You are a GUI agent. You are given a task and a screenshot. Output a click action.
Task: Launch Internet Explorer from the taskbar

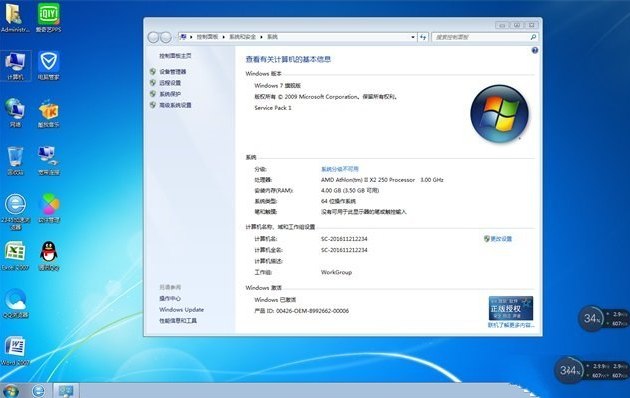[39, 391]
